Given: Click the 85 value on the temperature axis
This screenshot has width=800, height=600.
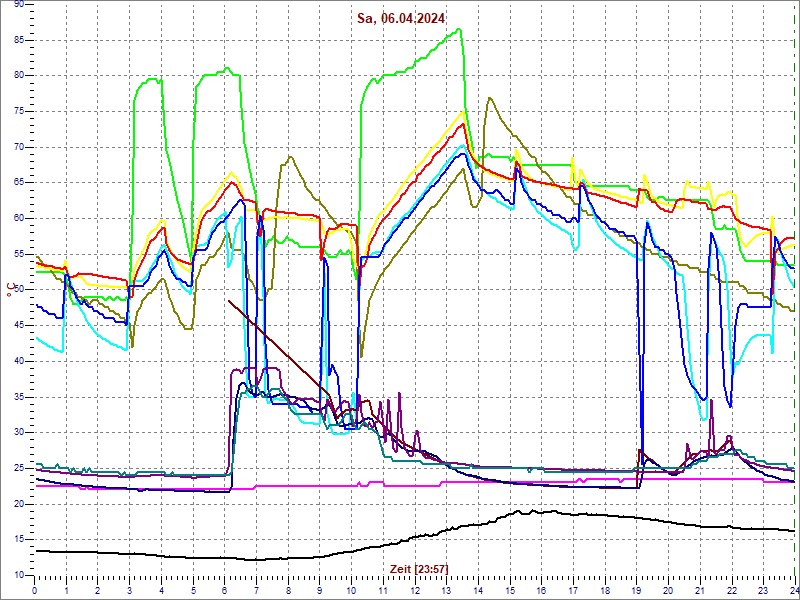Looking at the screenshot, I should tap(19, 40).
